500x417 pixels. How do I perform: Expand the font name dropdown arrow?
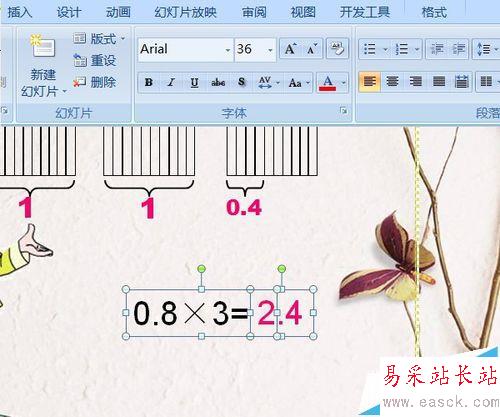click(x=228, y=50)
